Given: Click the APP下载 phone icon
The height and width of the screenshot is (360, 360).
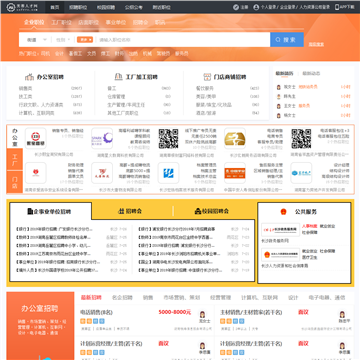Looking at the screenshot, I should coord(337,7).
